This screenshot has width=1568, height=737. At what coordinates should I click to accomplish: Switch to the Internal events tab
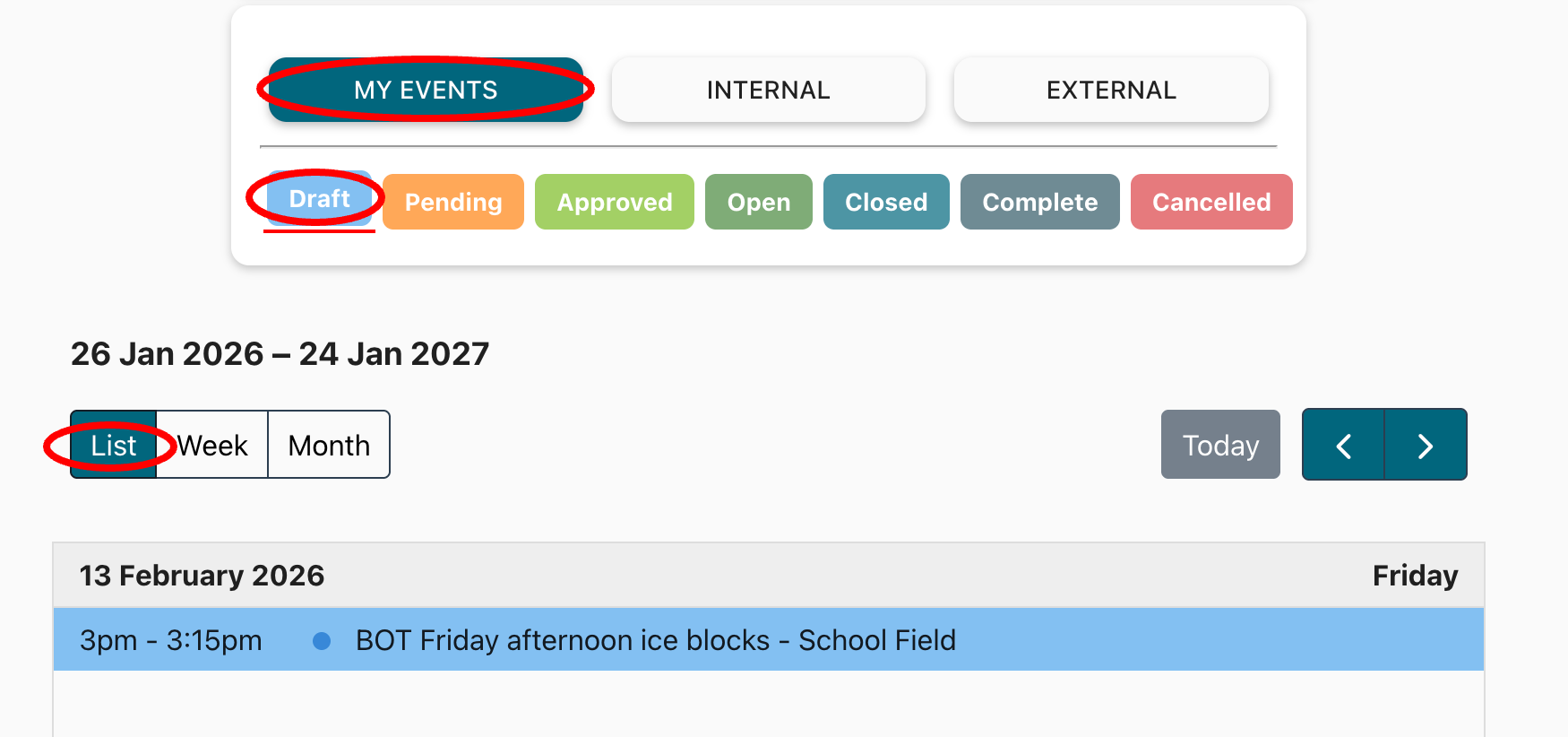coord(768,90)
